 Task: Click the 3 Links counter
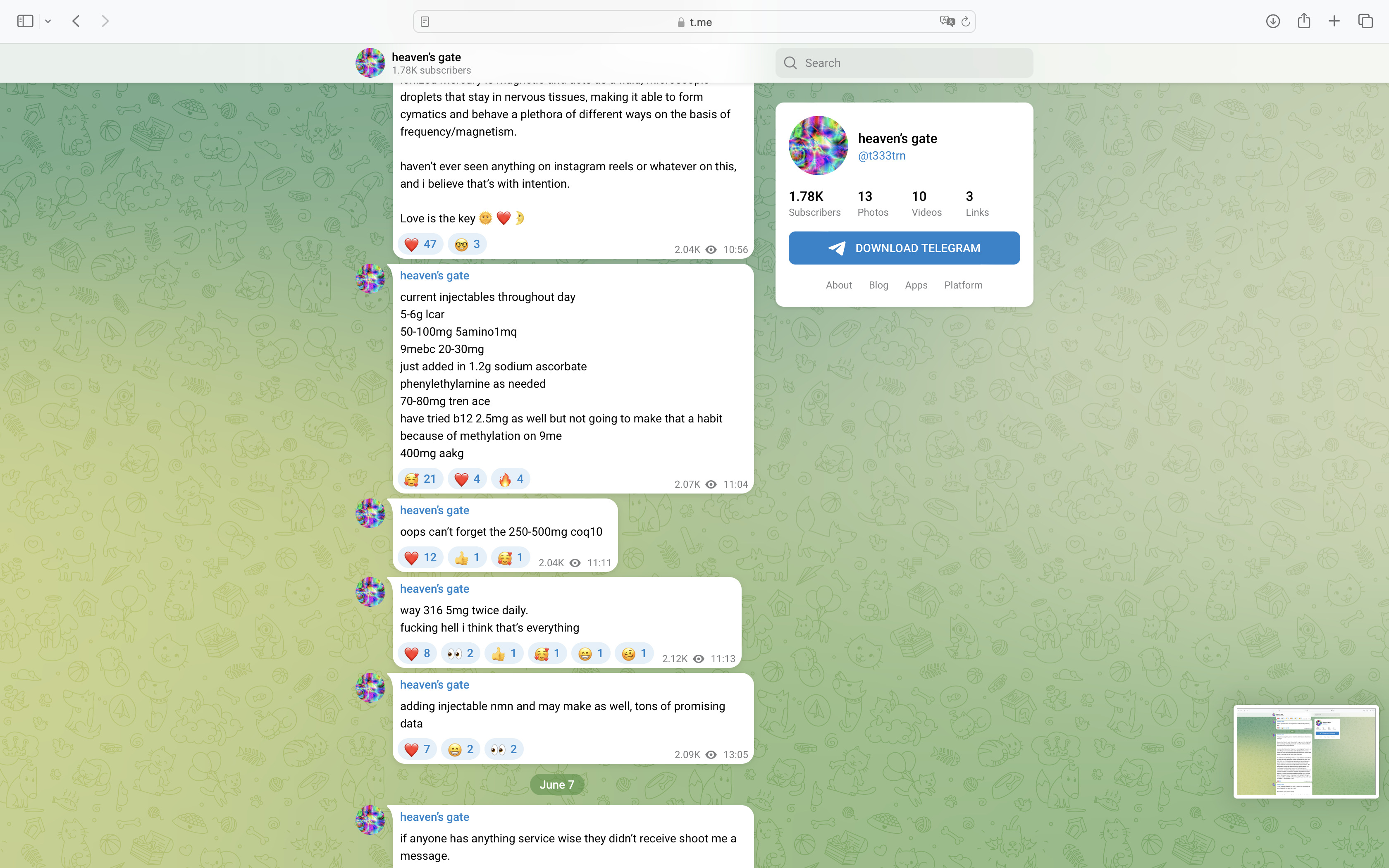(977, 204)
